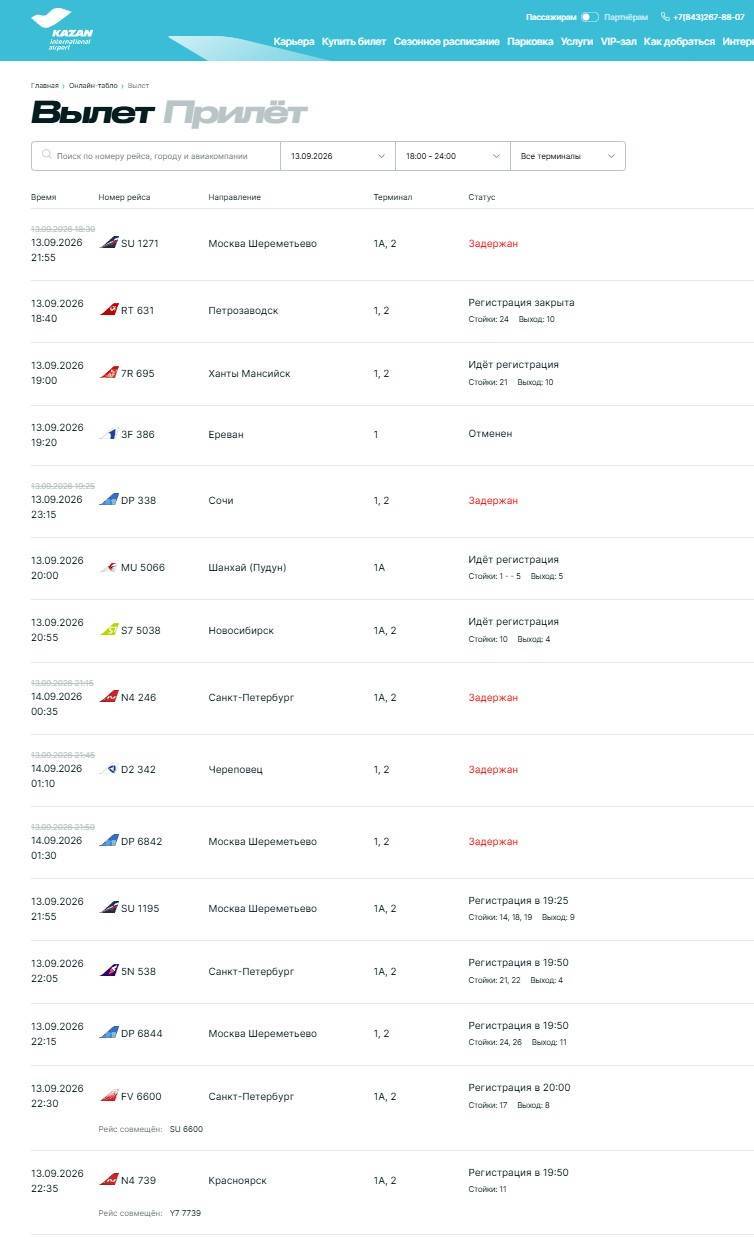The image size is (754, 1250).
Task: Click the Kazan International Airport logo
Action: [63, 28]
